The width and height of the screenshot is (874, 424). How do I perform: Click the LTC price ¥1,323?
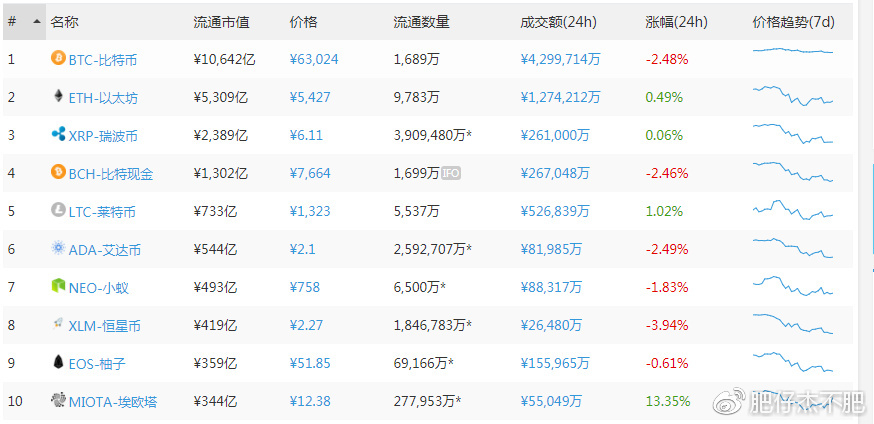pos(310,211)
